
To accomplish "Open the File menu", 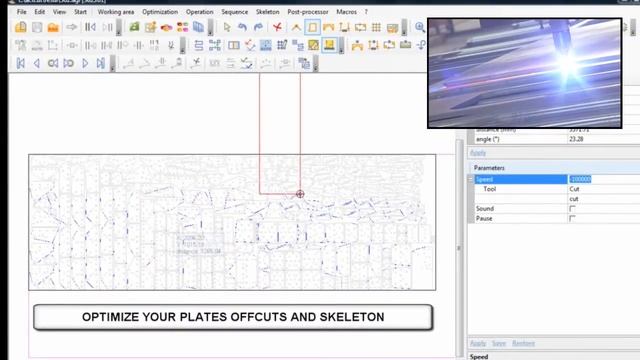I will tap(22, 12).
